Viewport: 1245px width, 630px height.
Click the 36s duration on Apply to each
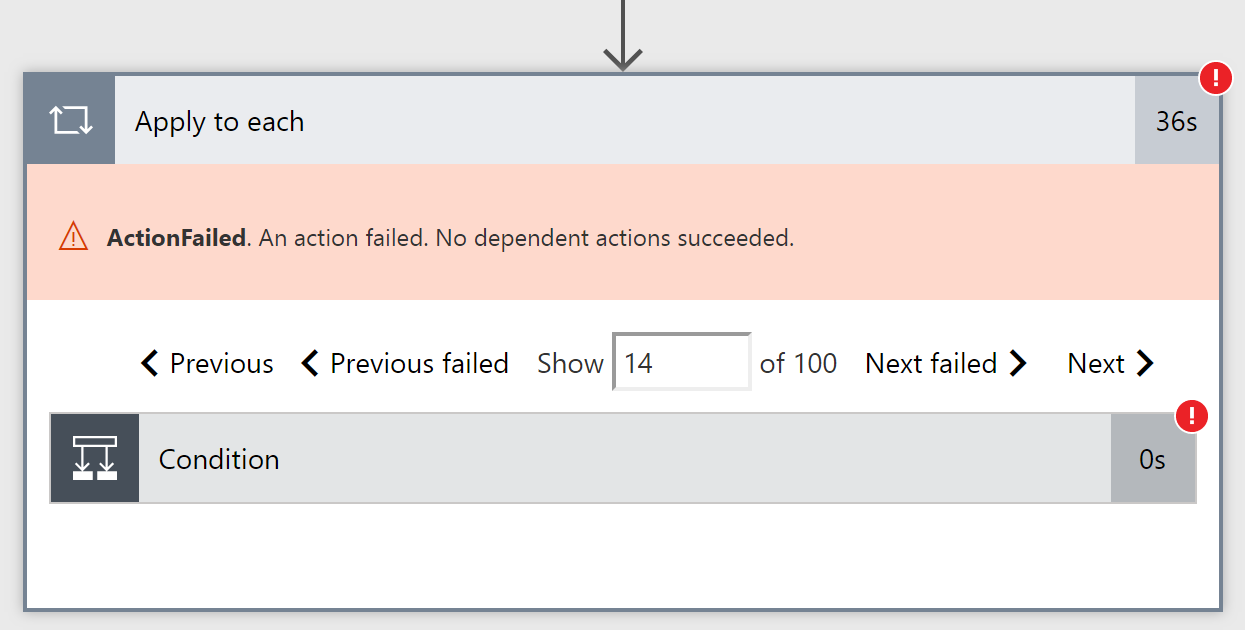click(1176, 121)
